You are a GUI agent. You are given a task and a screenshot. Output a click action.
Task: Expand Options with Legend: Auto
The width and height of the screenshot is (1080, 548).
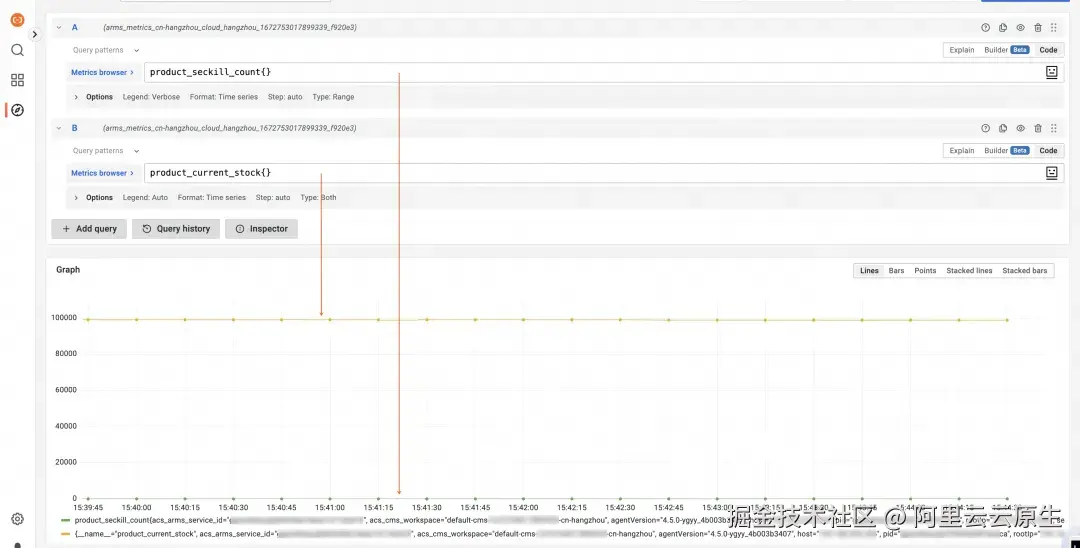(76, 198)
